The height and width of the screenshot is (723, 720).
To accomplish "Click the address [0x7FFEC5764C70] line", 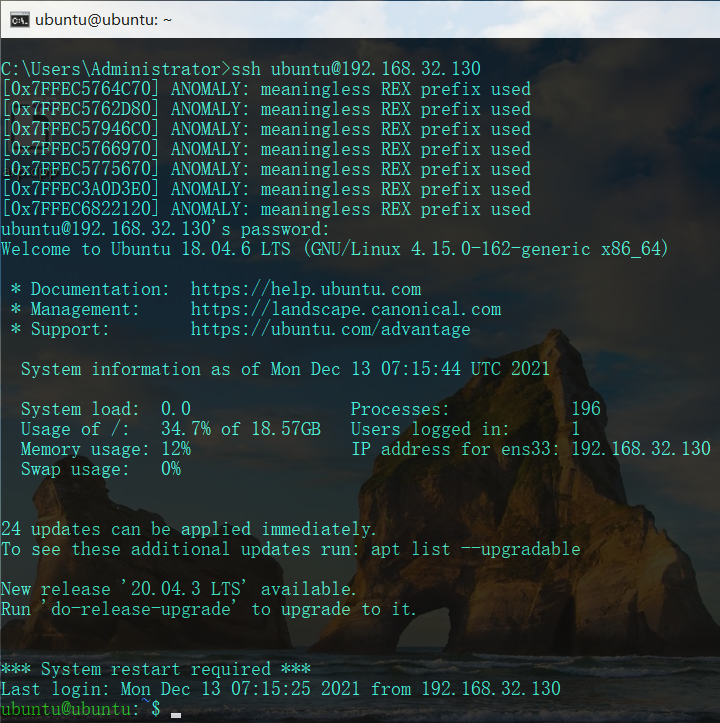I will point(266,89).
